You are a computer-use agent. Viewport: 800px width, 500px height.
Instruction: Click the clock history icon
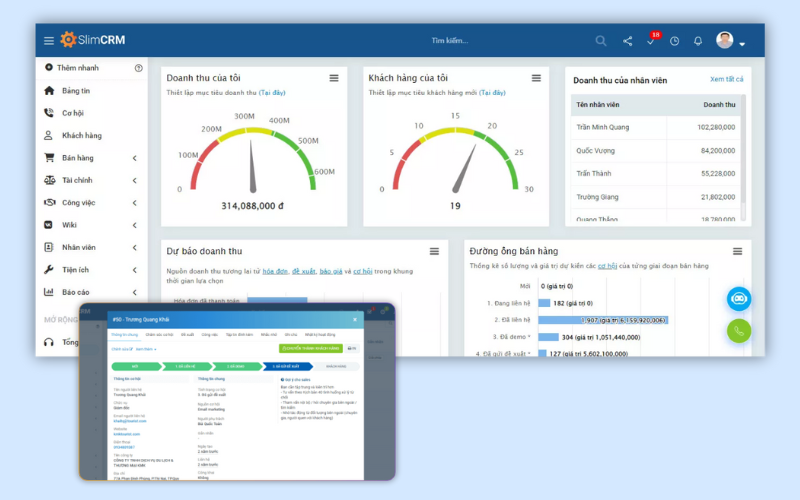pyautogui.click(x=674, y=41)
